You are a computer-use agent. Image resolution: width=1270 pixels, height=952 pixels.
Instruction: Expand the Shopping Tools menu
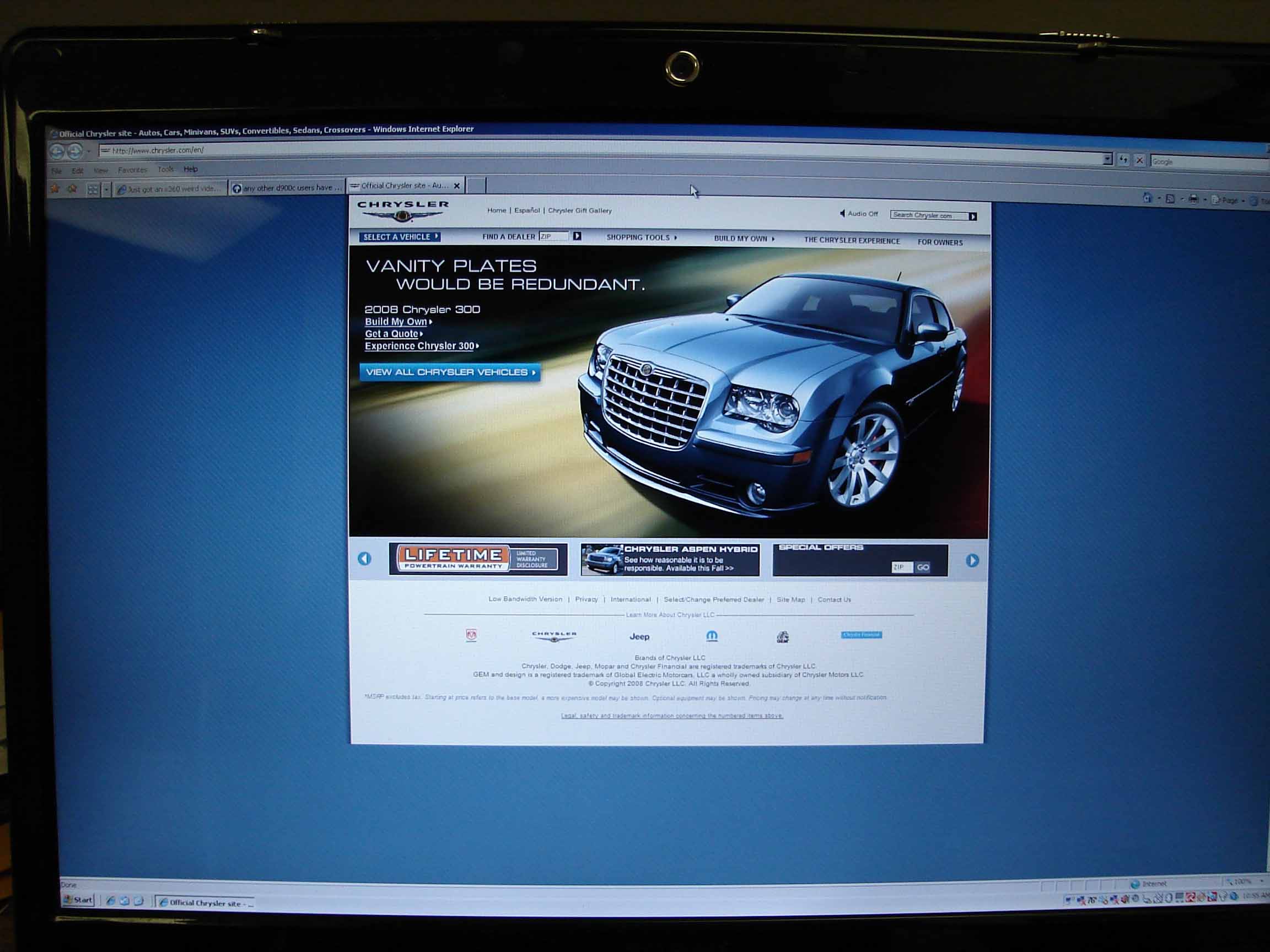tap(641, 237)
